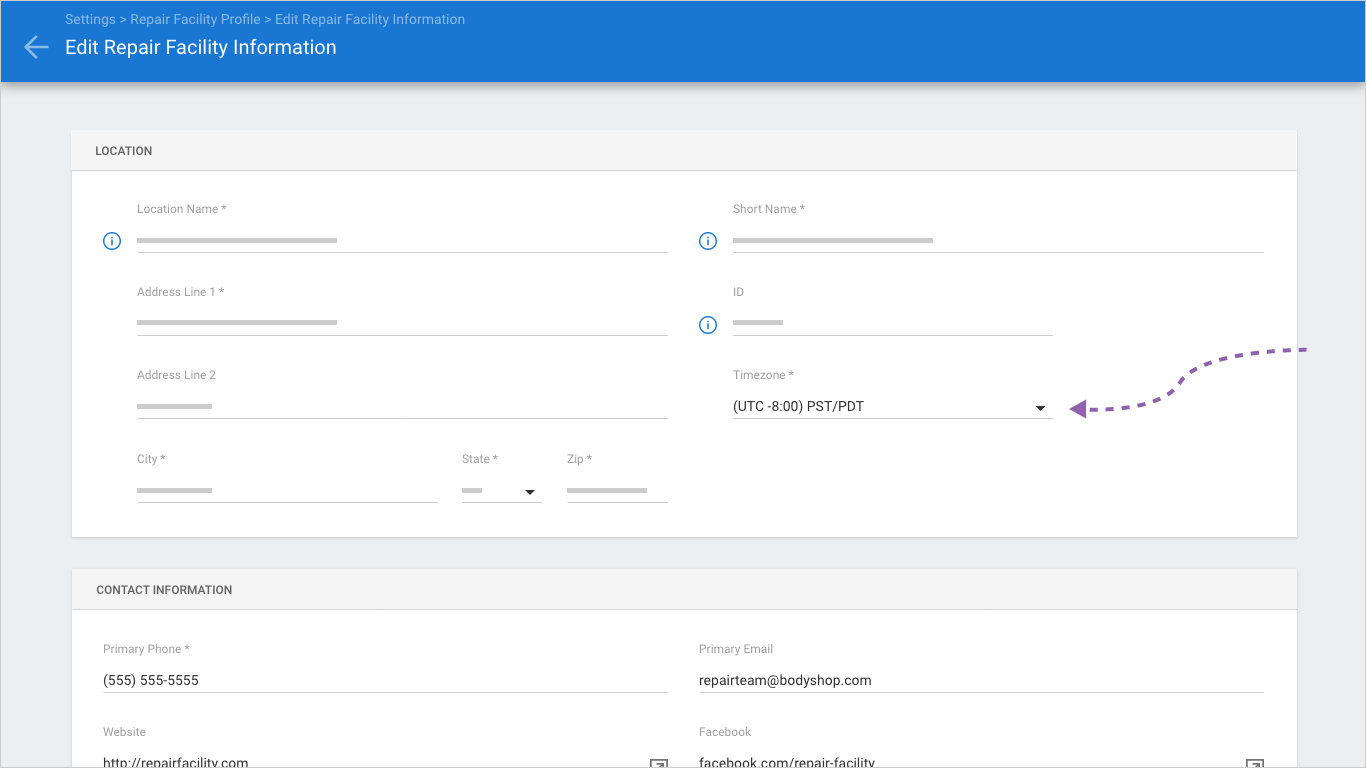Click the Edit Repair Facility Information breadcrumb
Screen dimensions: 1366x768
click(370, 19)
